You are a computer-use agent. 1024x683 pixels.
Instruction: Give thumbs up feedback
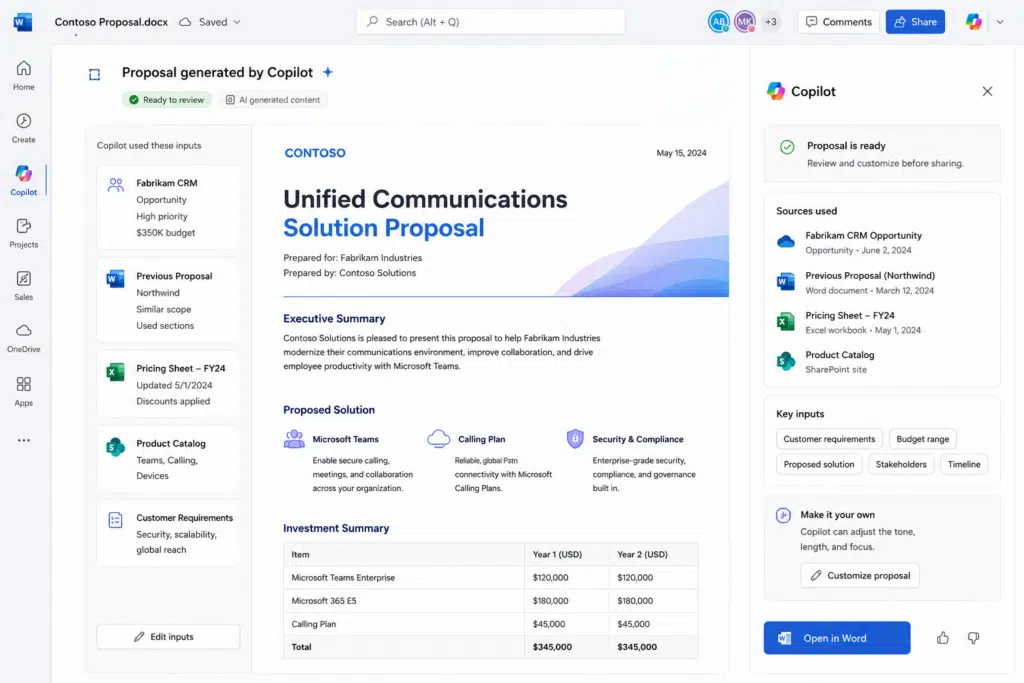pyautogui.click(x=942, y=638)
